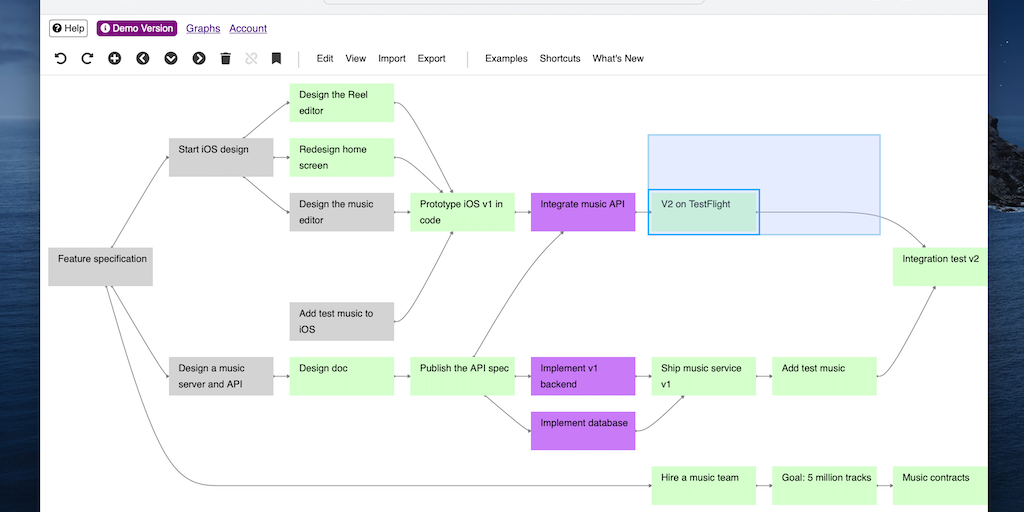
Task: Click the Demo Version badge
Action: click(137, 28)
